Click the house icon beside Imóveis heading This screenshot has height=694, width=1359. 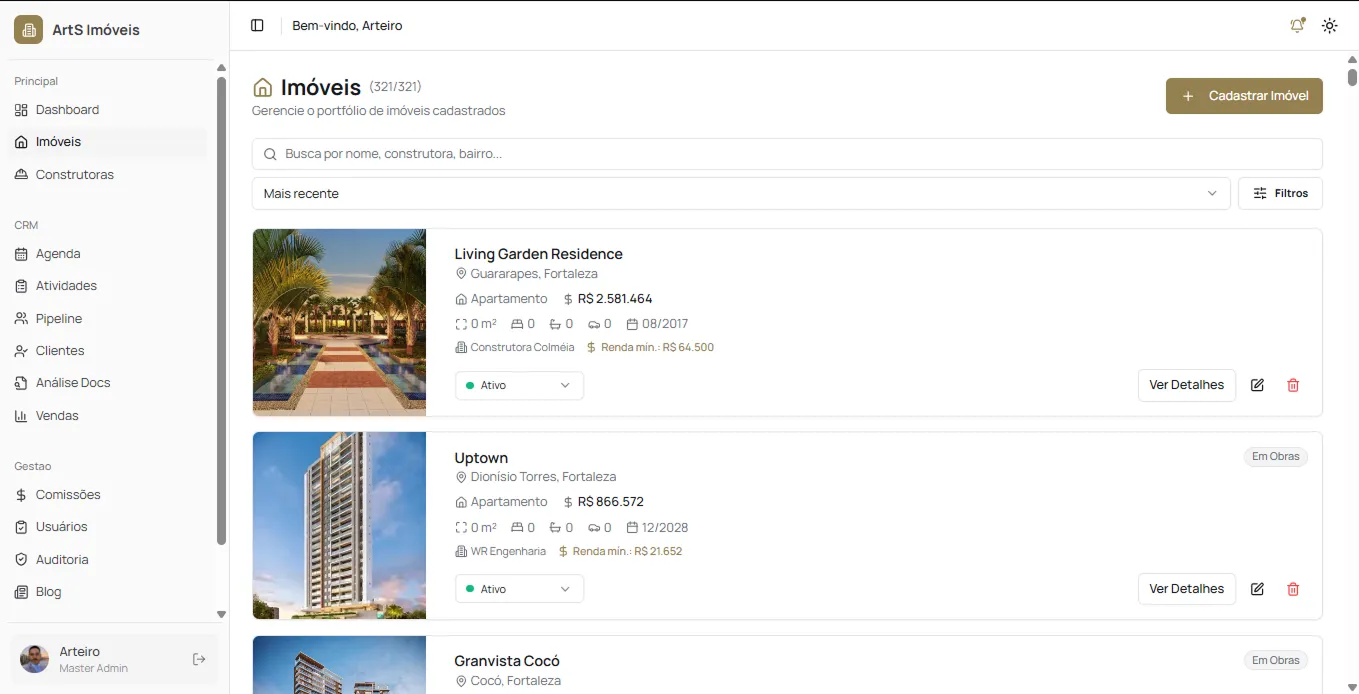263,88
